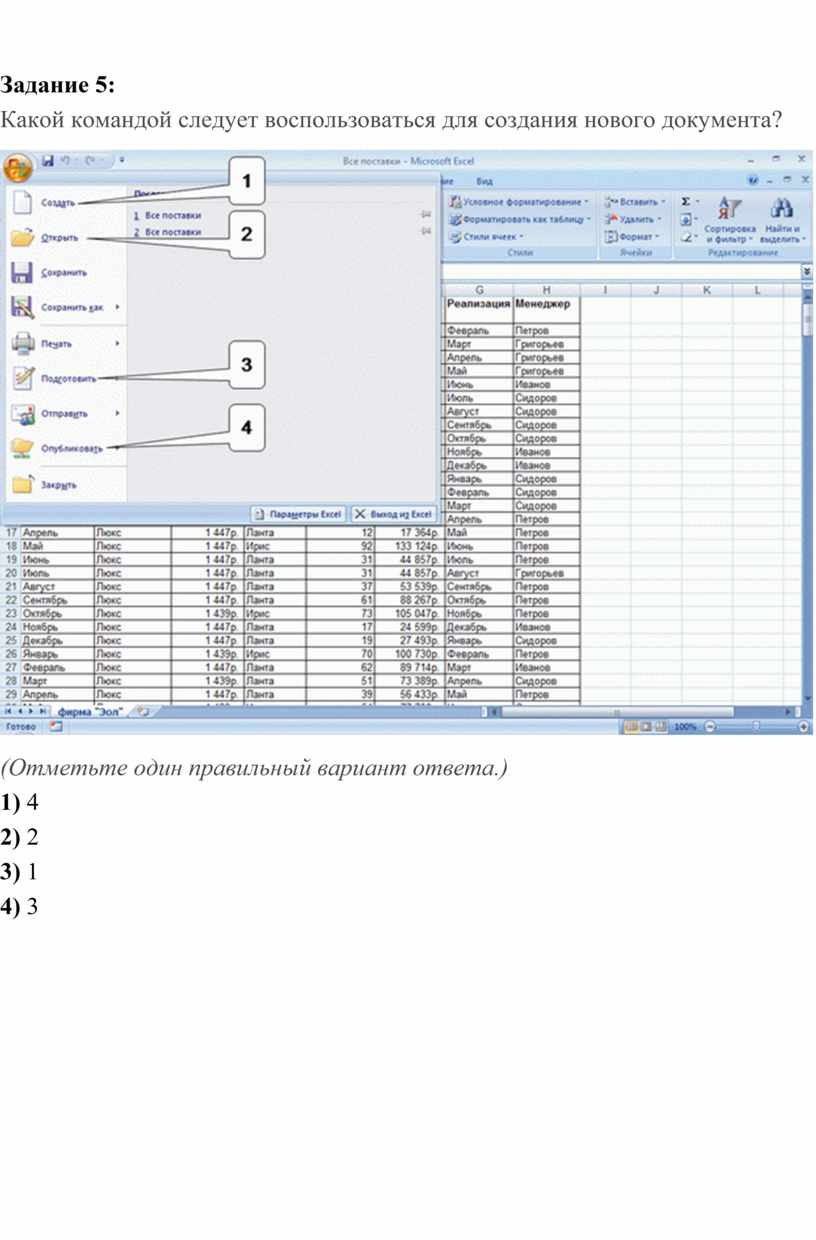816x1240 pixels.
Task: Switch to Page Break Preview button
Action: tap(660, 727)
